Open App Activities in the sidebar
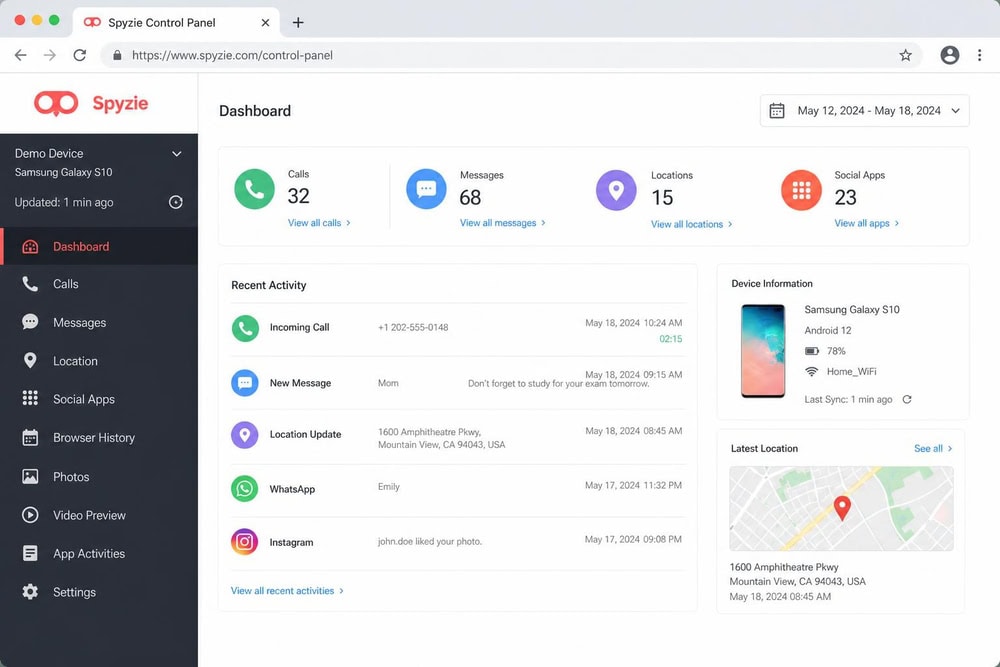This screenshot has height=667, width=1000. coord(99,553)
